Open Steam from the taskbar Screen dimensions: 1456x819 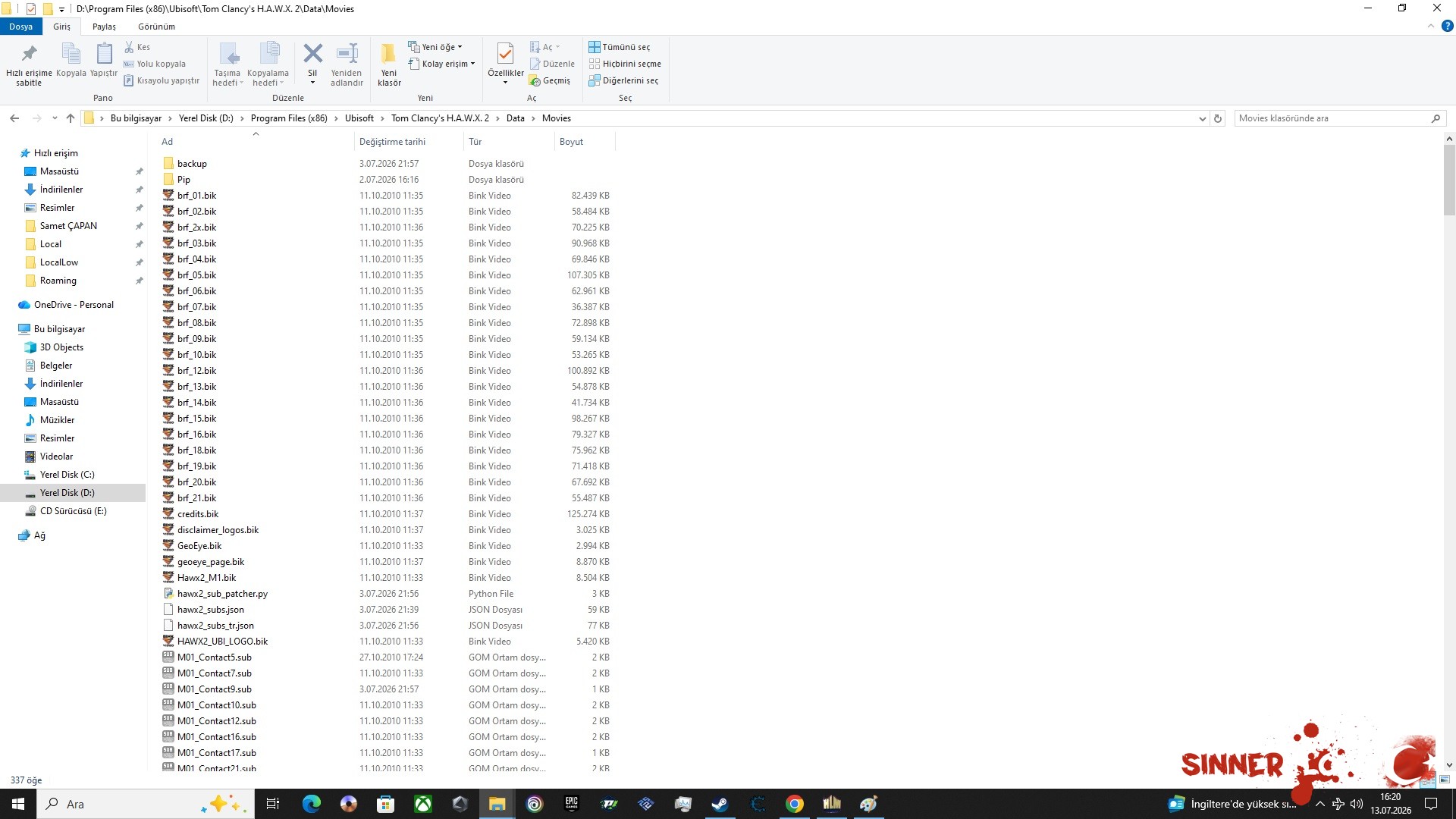click(x=720, y=804)
